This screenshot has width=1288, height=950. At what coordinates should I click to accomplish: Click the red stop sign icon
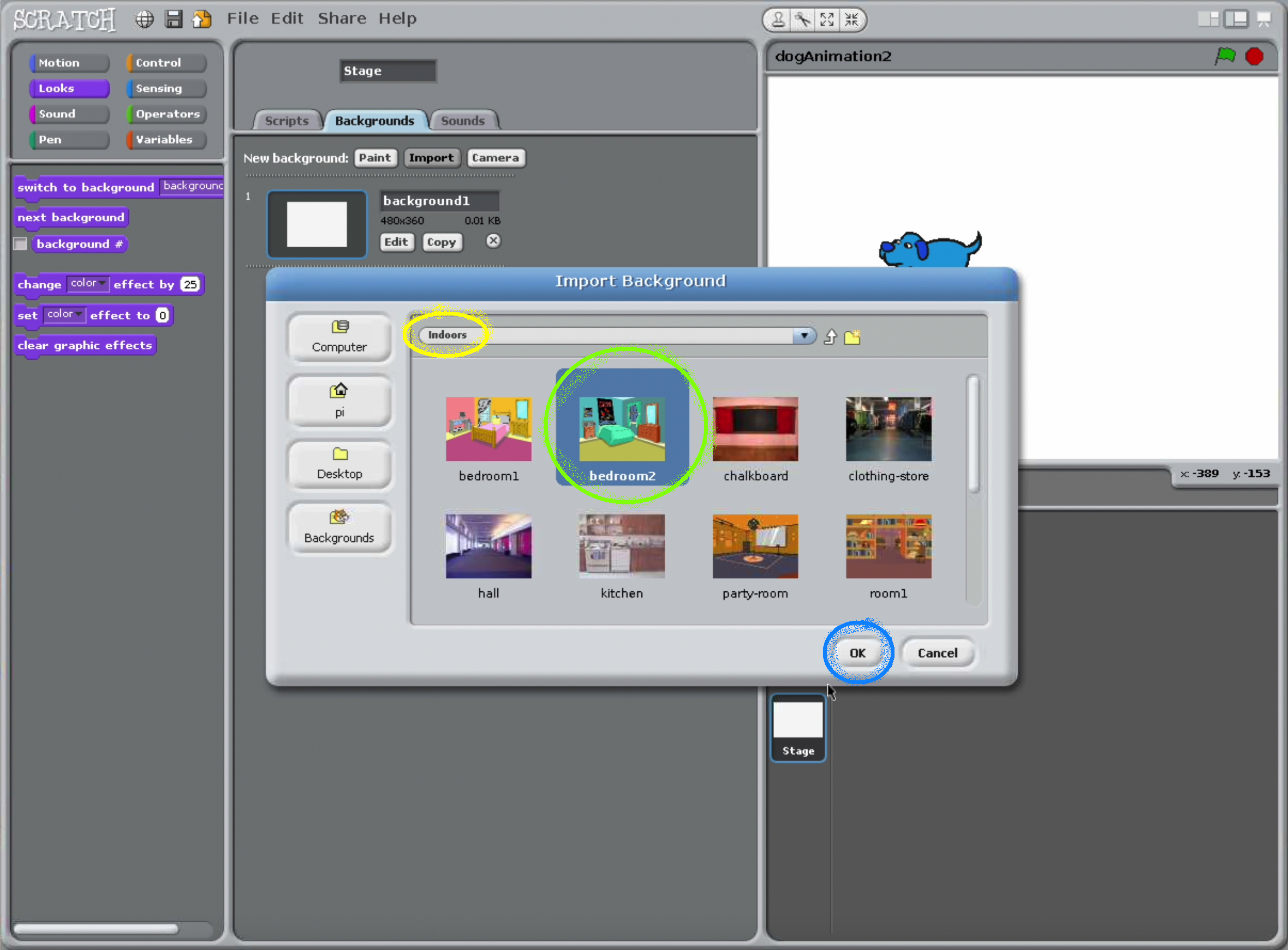pyautogui.click(x=1254, y=56)
